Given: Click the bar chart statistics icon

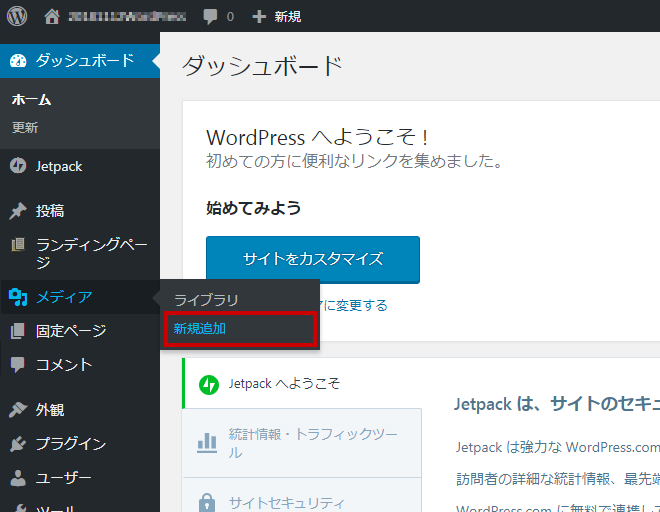Looking at the screenshot, I should pyautogui.click(x=207, y=443).
